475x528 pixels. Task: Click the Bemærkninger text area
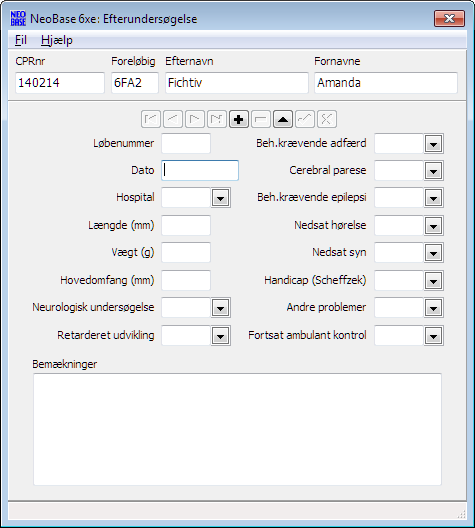click(237, 429)
